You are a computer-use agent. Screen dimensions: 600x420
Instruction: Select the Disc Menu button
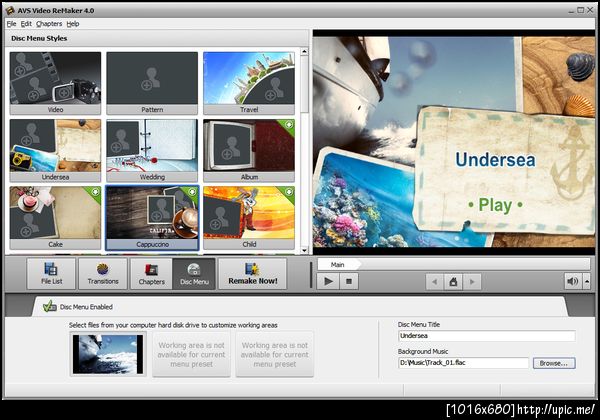click(x=194, y=273)
